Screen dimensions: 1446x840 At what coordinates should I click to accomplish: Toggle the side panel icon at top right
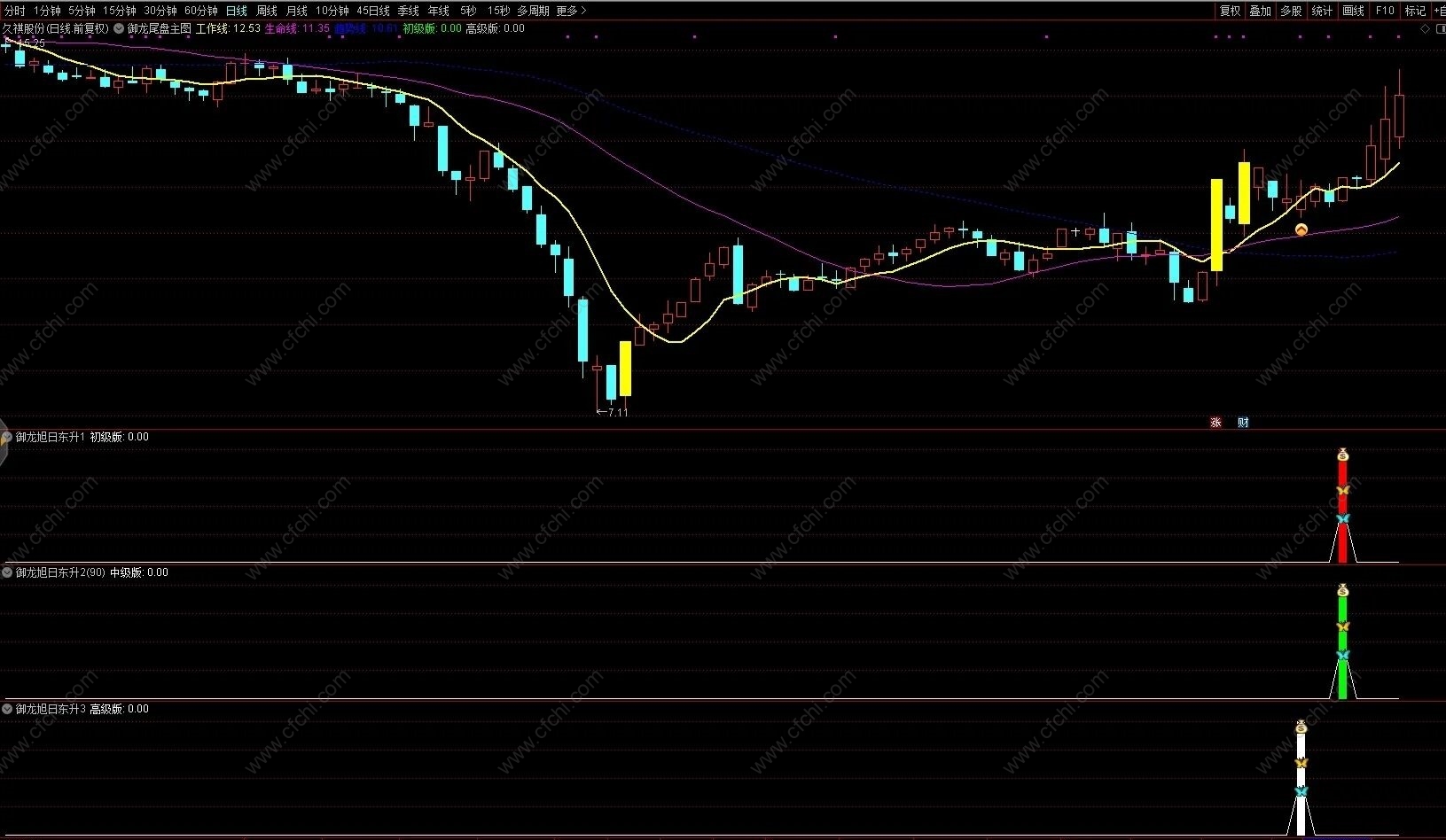(1439, 28)
